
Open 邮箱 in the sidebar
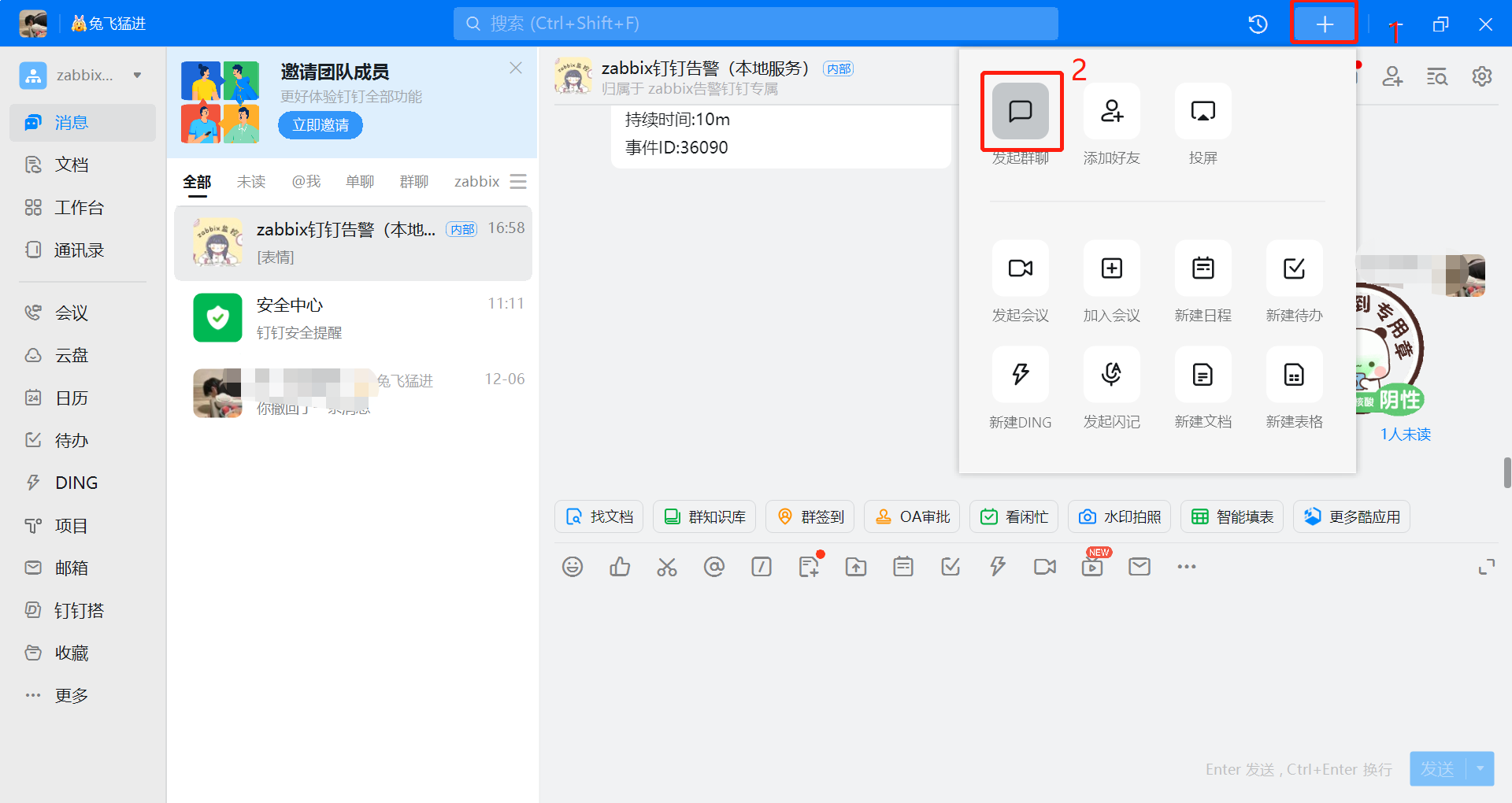[83, 568]
